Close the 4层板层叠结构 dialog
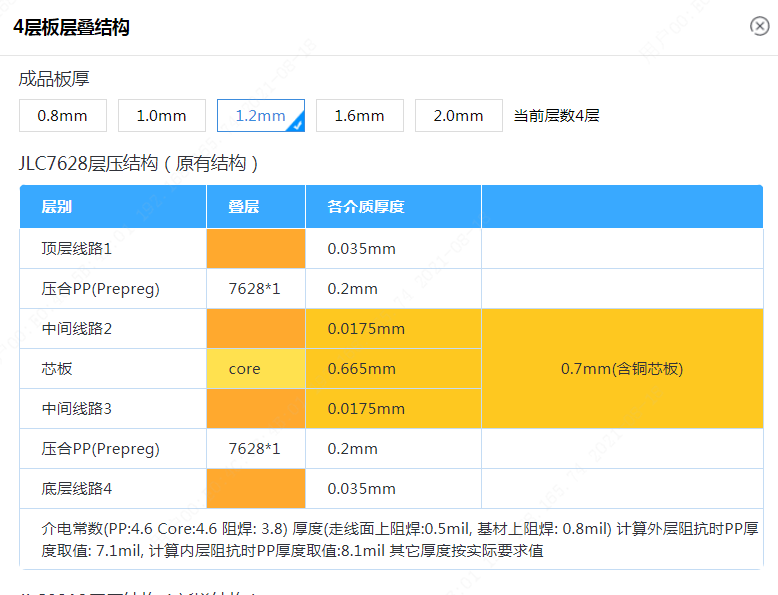Viewport: 778px width, 595px height. pos(759,26)
